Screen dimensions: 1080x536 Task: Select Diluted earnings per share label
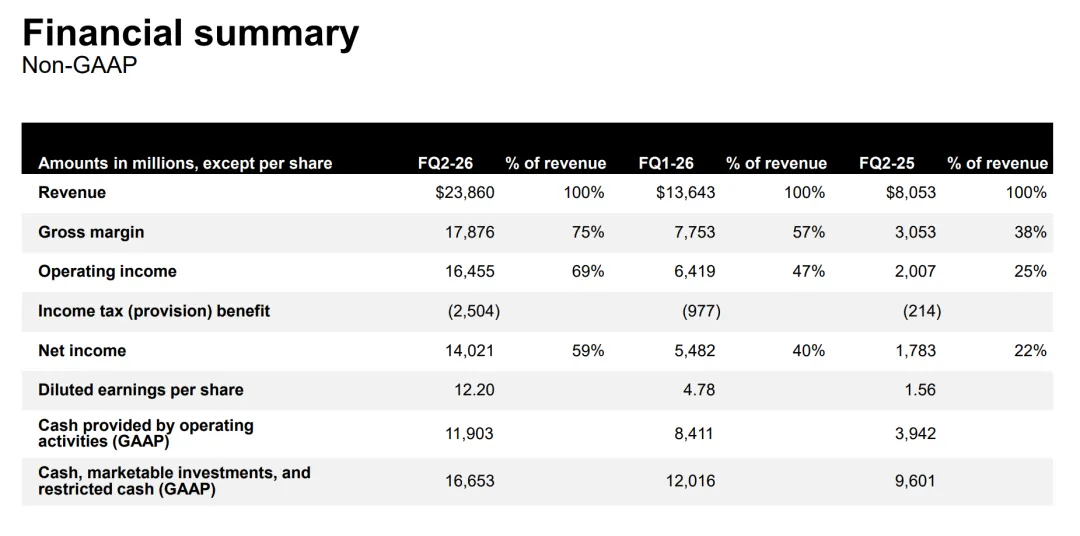tap(141, 390)
